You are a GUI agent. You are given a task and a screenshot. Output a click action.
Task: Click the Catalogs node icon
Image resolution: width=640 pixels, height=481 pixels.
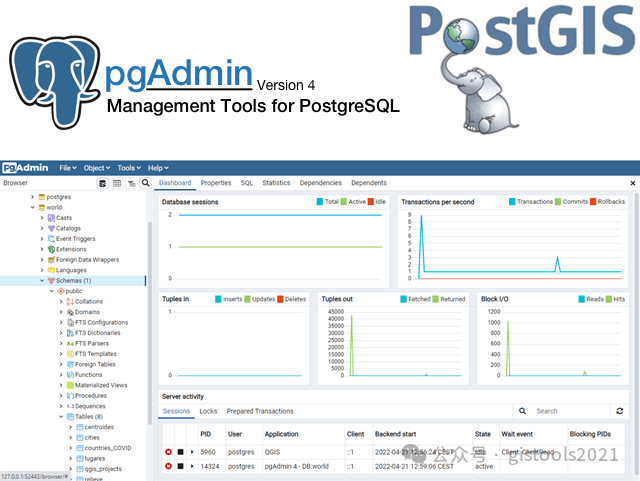point(51,228)
